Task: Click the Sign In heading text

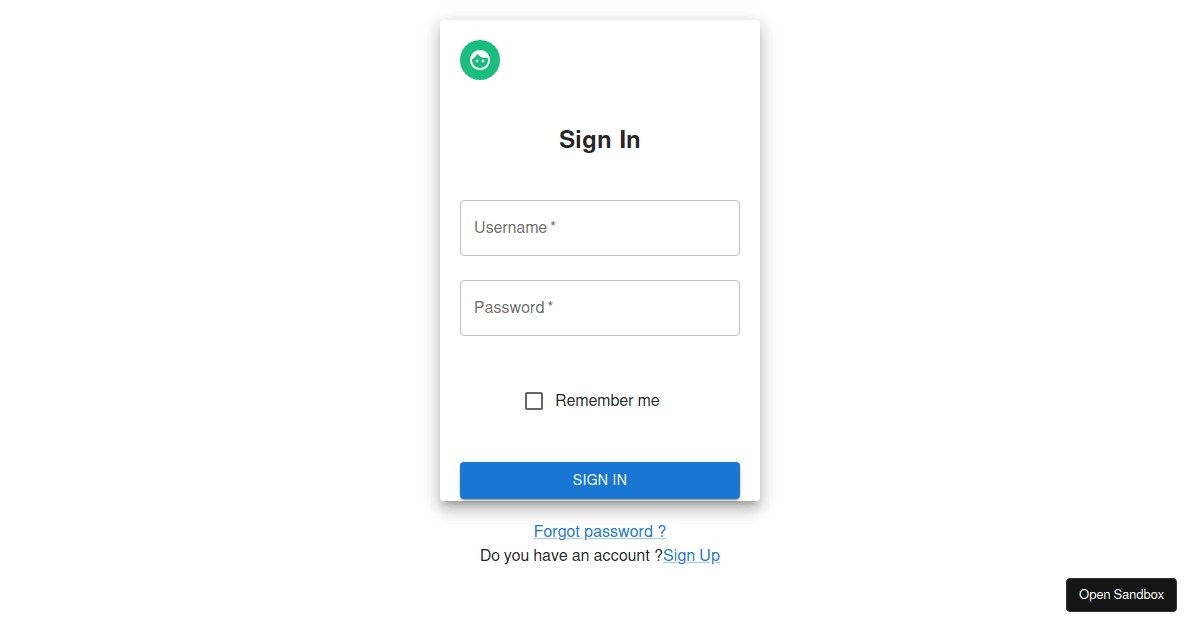Action: [x=600, y=140]
